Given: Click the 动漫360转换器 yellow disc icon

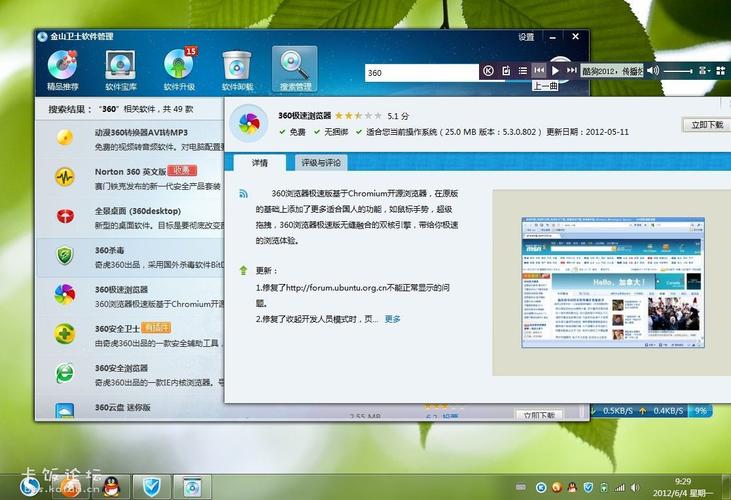Looking at the screenshot, I should pyautogui.click(x=65, y=137).
